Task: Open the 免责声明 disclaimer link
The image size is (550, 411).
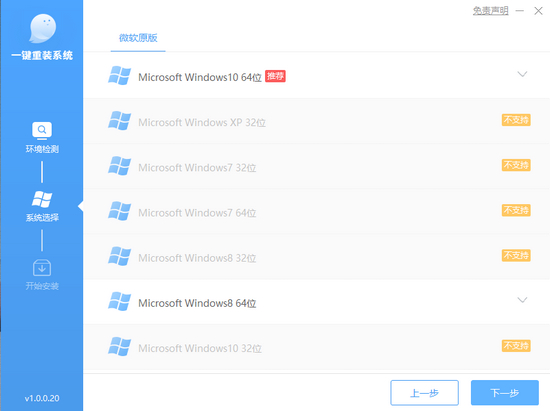Action: point(490,11)
